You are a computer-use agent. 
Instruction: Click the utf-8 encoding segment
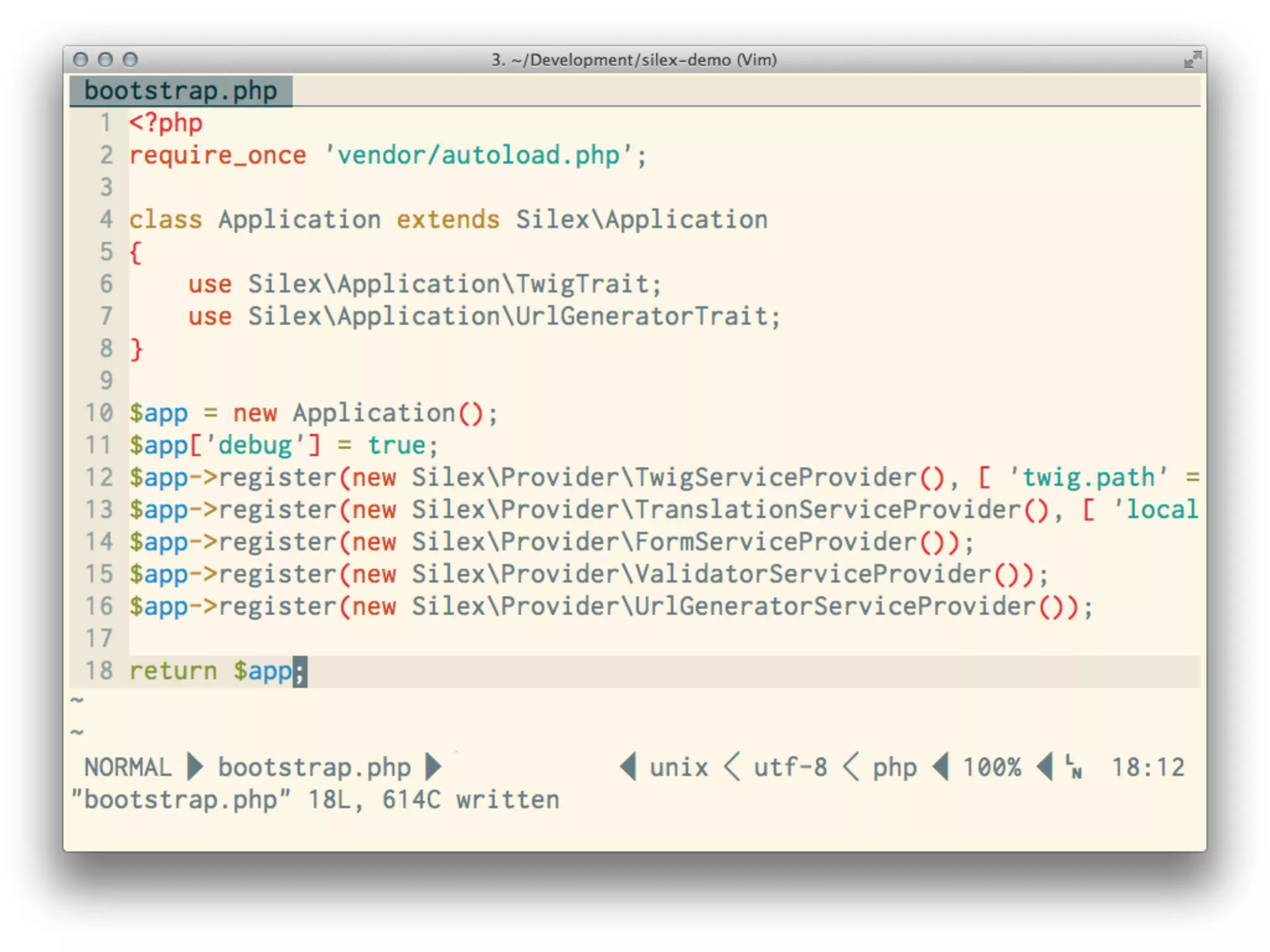791,767
